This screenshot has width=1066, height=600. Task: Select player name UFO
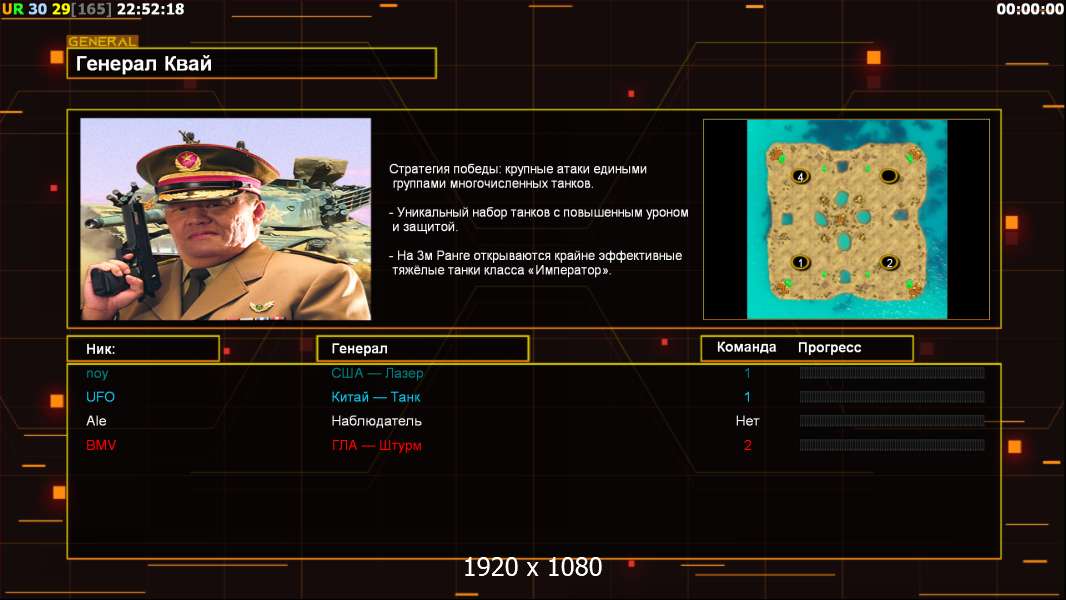[x=101, y=397]
